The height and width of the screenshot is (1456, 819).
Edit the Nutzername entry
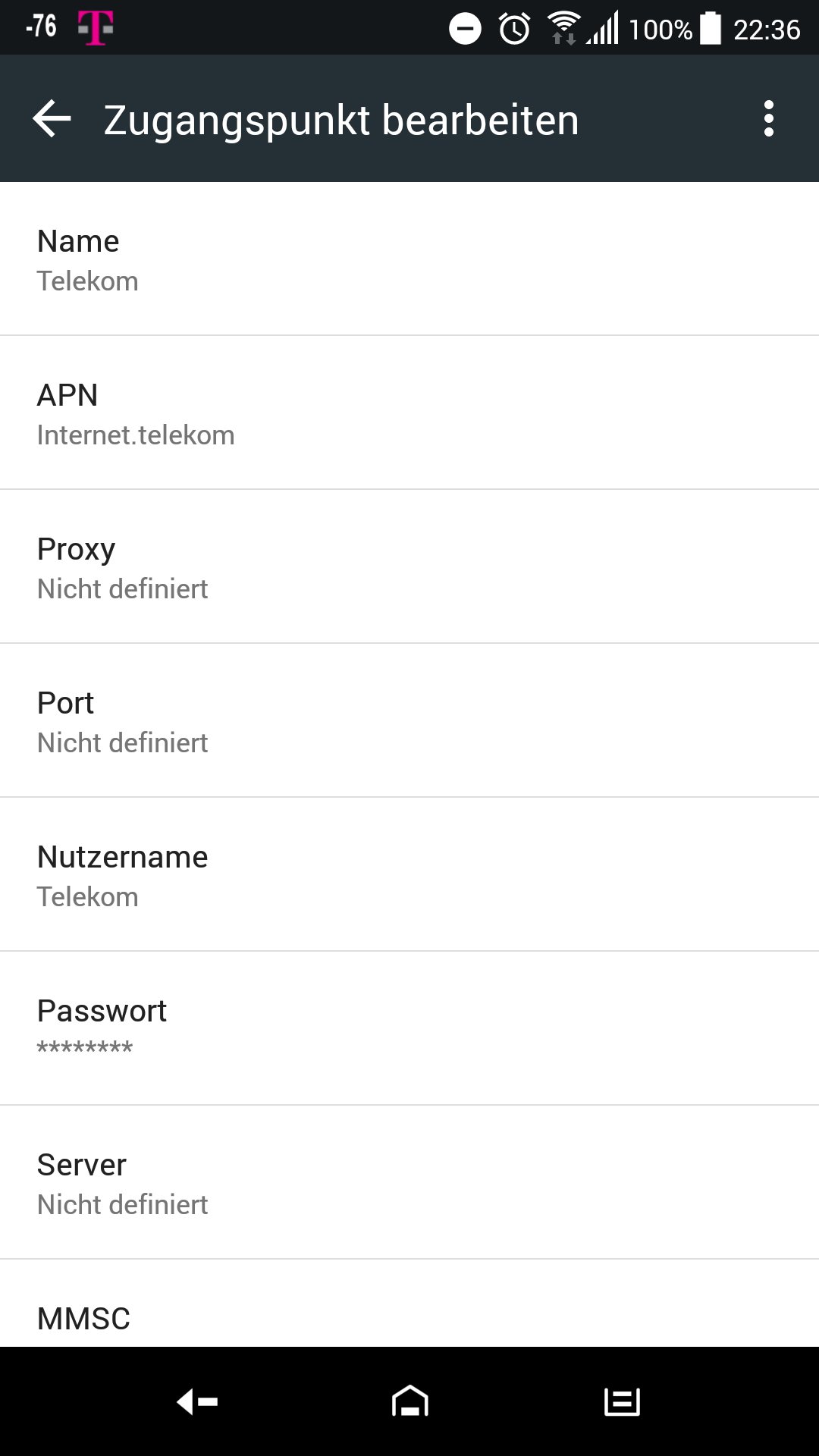pos(409,875)
